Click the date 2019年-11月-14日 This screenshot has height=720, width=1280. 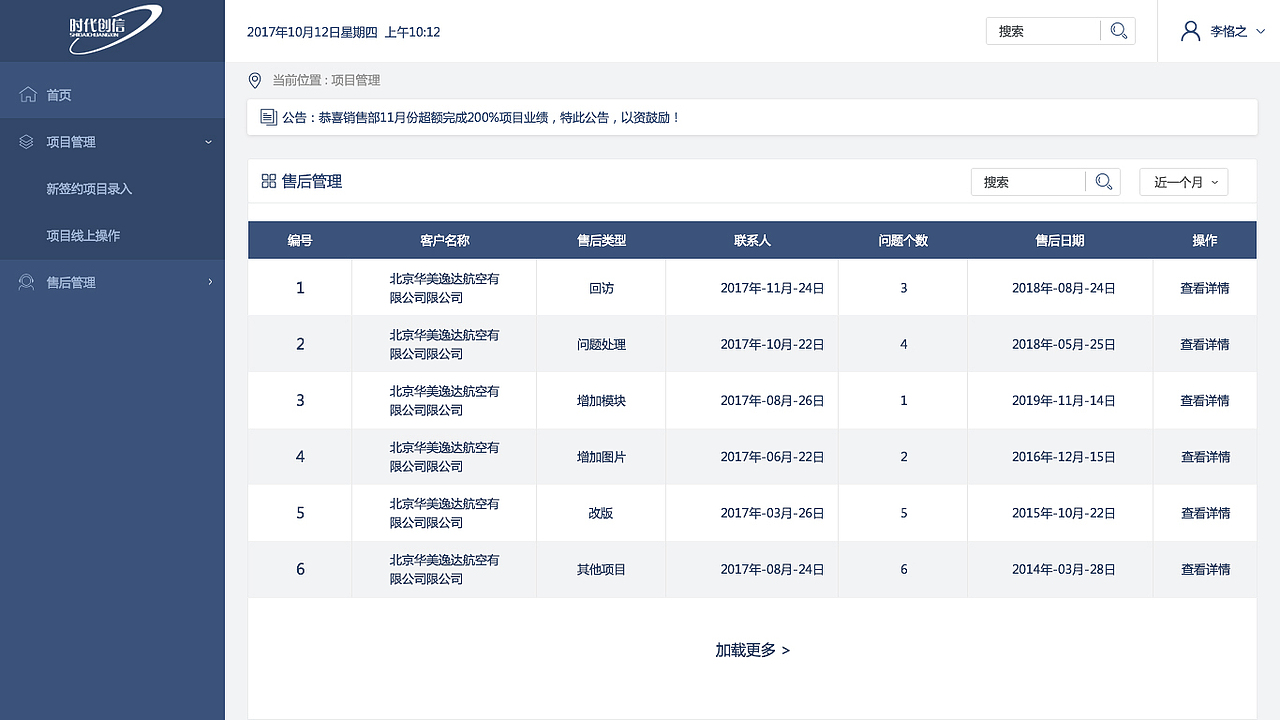click(x=1064, y=401)
